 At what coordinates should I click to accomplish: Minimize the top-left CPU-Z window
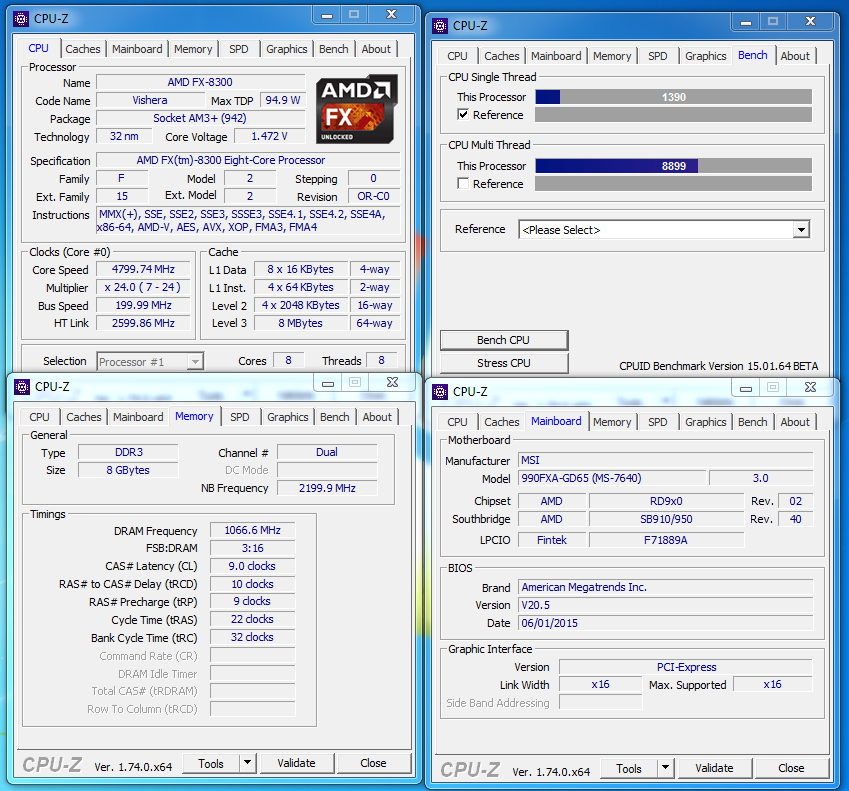(327, 16)
